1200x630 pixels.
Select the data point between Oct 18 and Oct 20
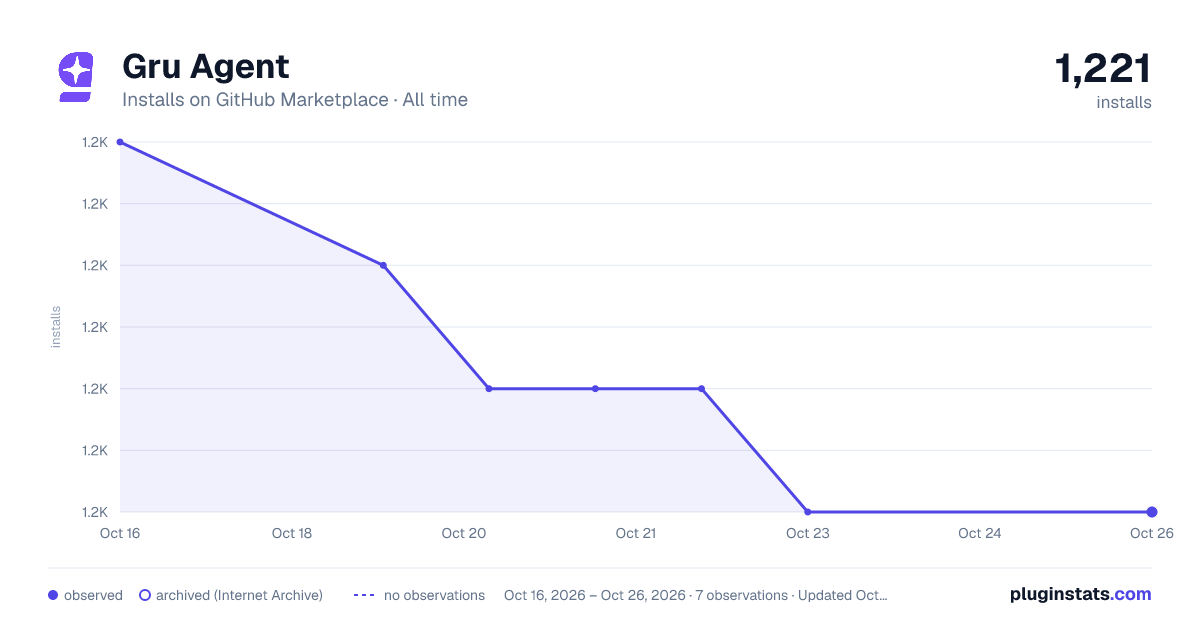tap(383, 265)
